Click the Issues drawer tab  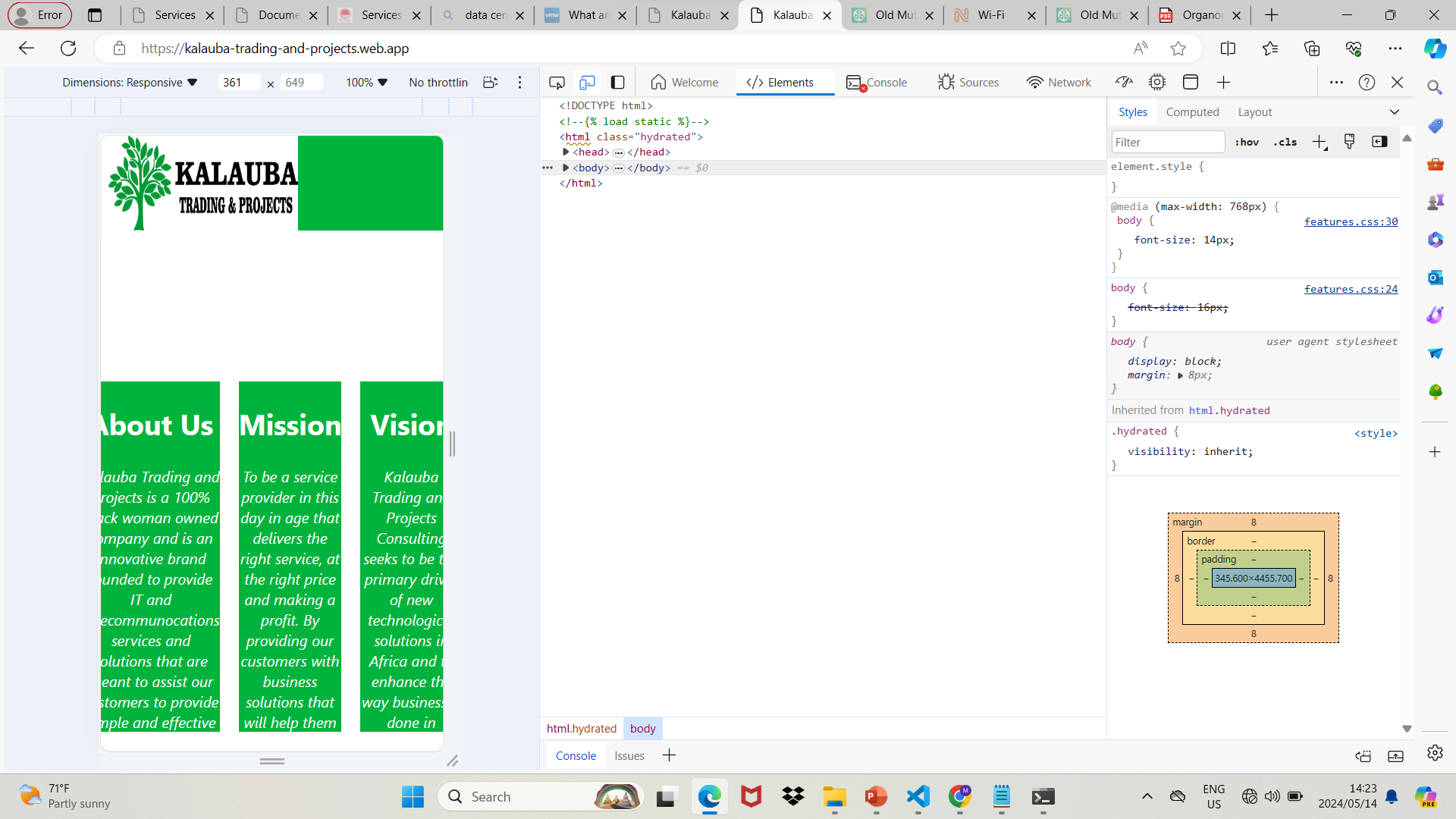[629, 755]
